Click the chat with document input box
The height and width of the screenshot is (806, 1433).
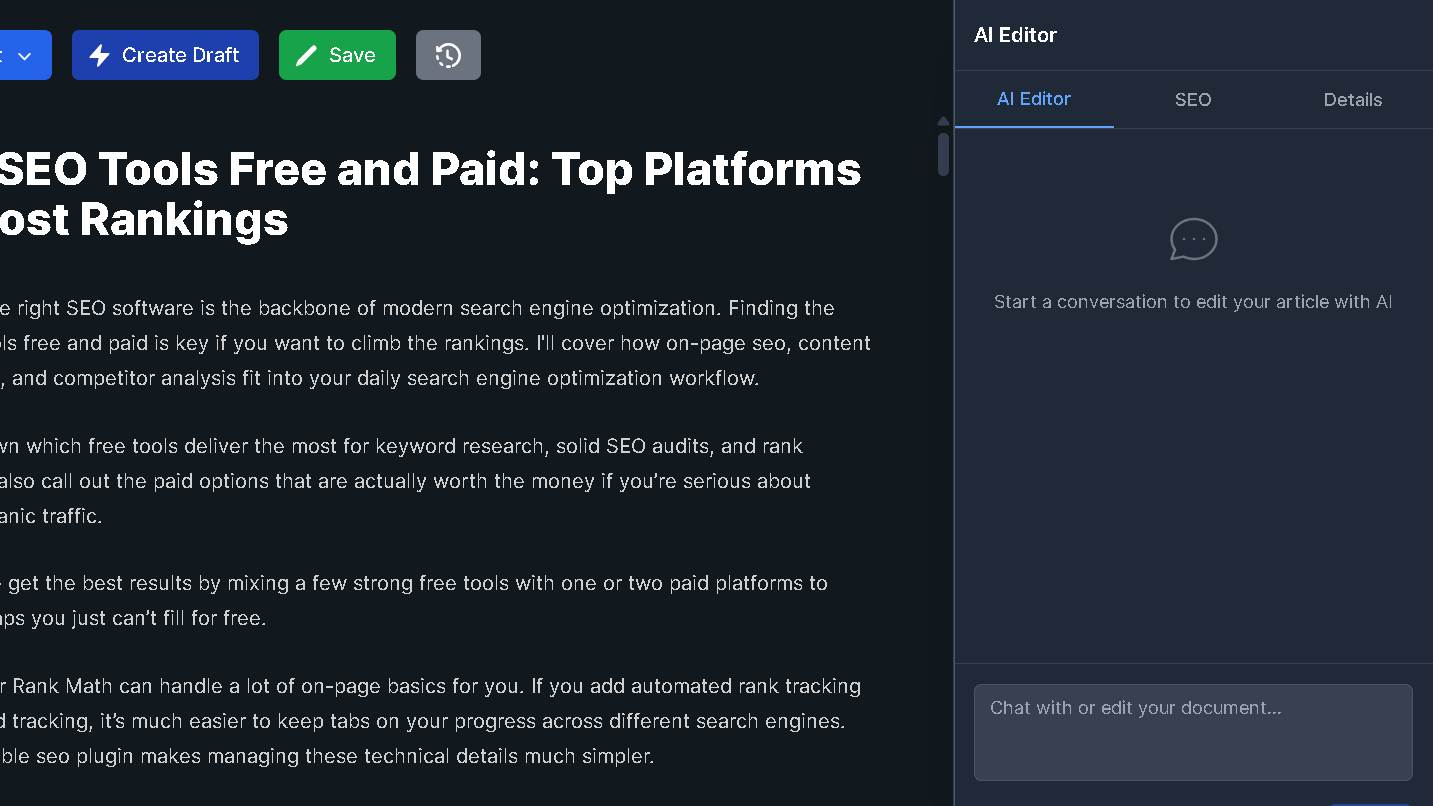click(x=1193, y=732)
